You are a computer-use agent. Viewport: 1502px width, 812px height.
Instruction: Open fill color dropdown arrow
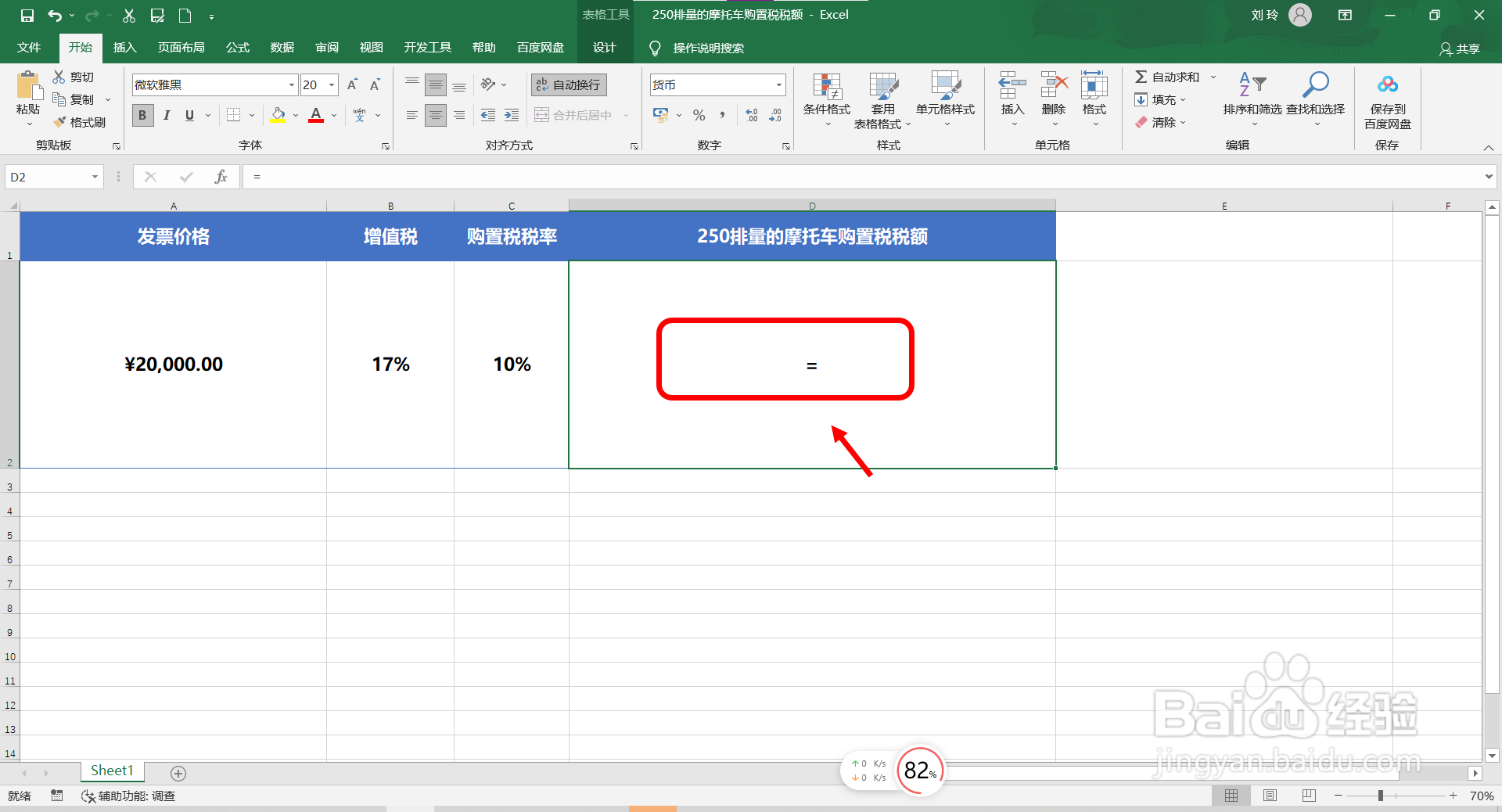pos(296,115)
